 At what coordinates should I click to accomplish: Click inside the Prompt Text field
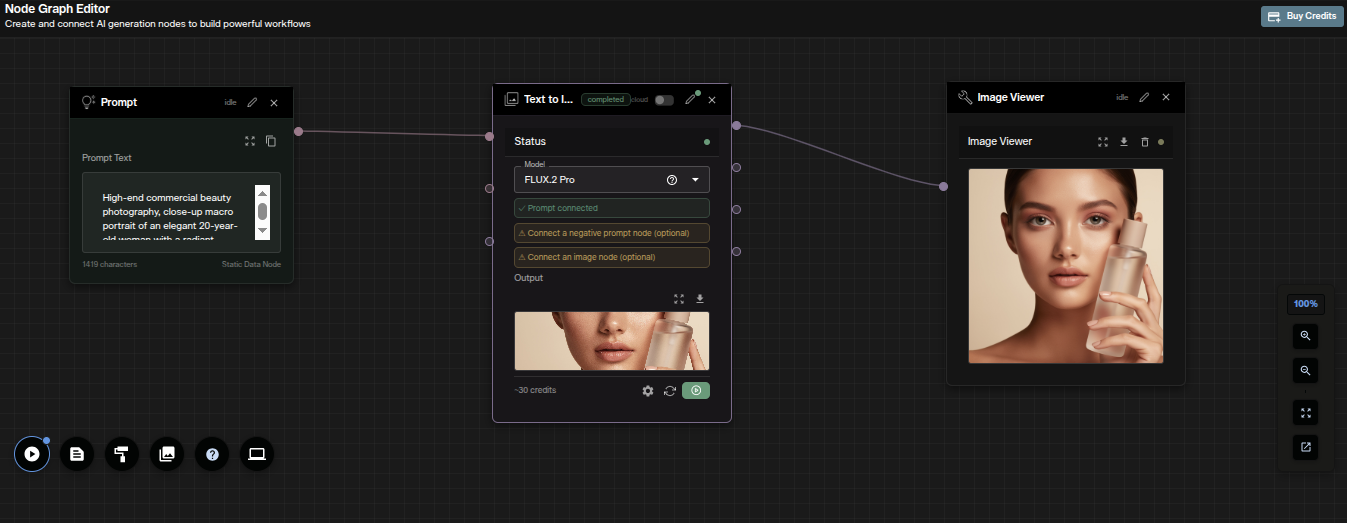181,213
